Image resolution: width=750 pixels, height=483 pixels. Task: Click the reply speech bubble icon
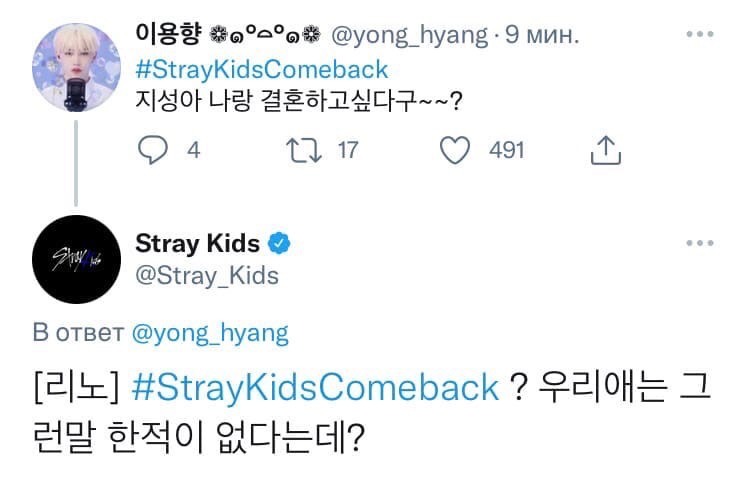coord(154,150)
